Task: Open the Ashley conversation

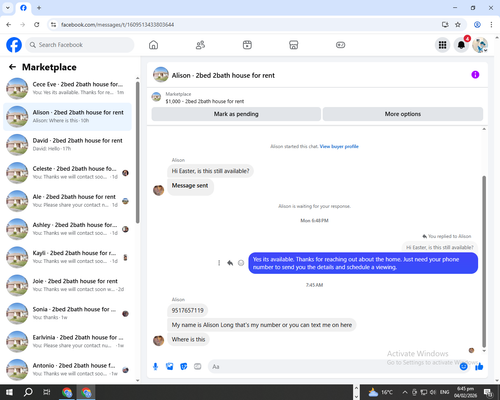Action: 67,229
